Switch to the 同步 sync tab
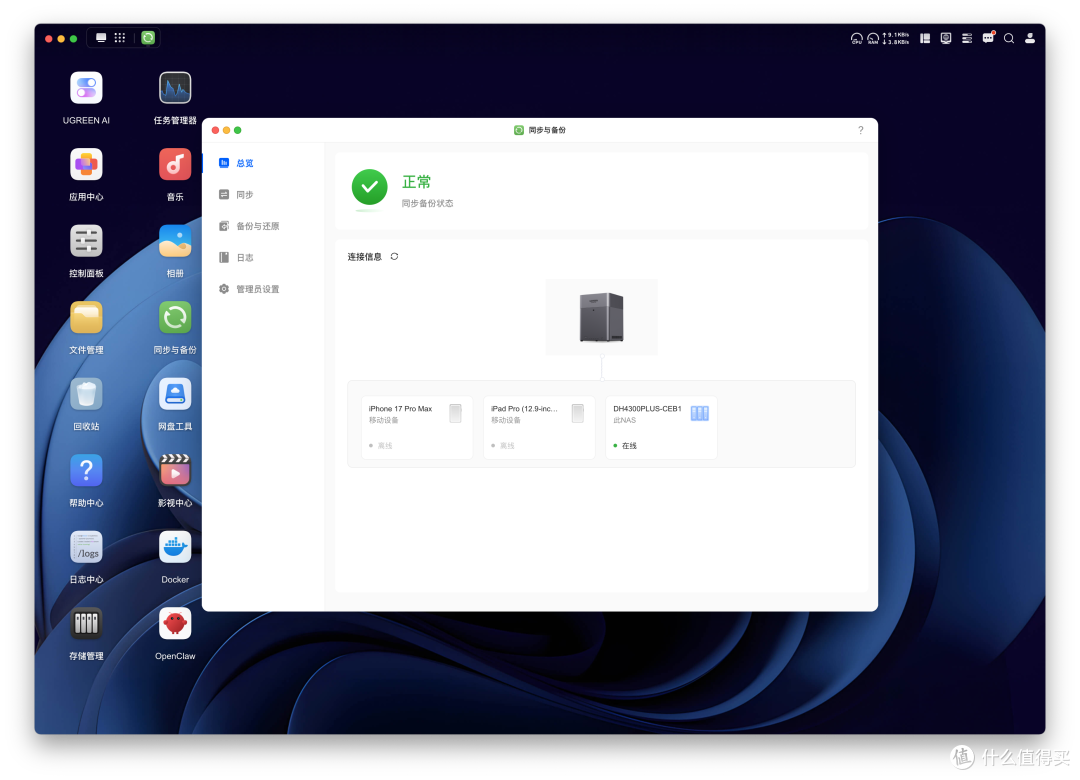Image resolution: width=1080 pixels, height=780 pixels. click(264, 195)
